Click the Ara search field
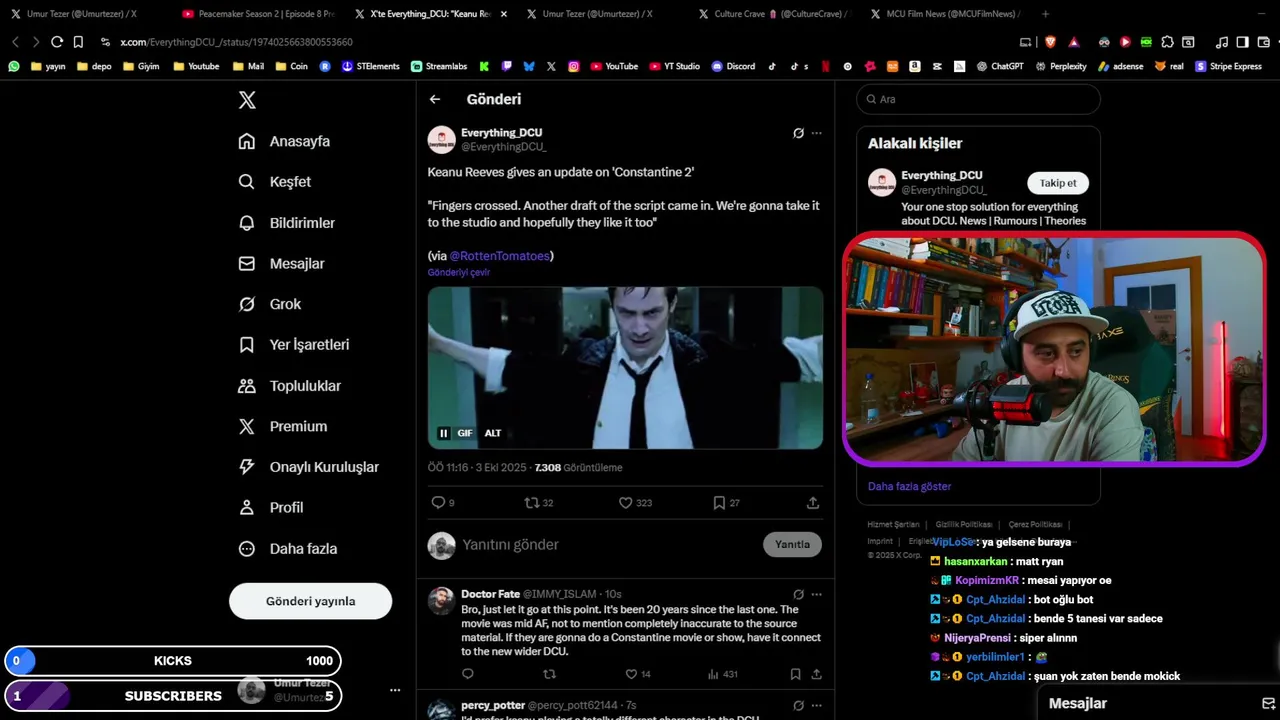 [978, 99]
